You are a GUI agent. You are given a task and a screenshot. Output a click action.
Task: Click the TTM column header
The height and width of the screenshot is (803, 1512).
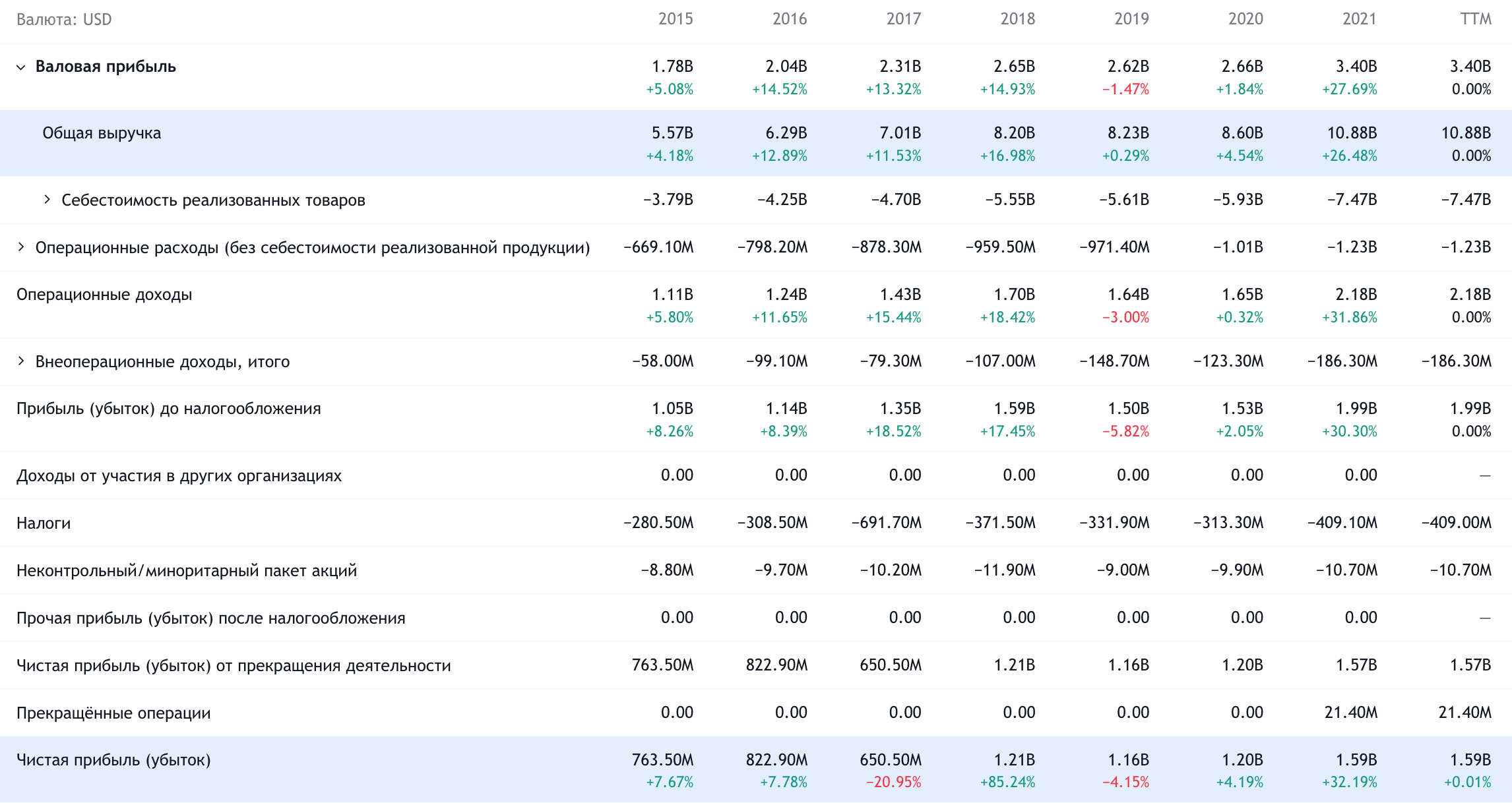1476,19
